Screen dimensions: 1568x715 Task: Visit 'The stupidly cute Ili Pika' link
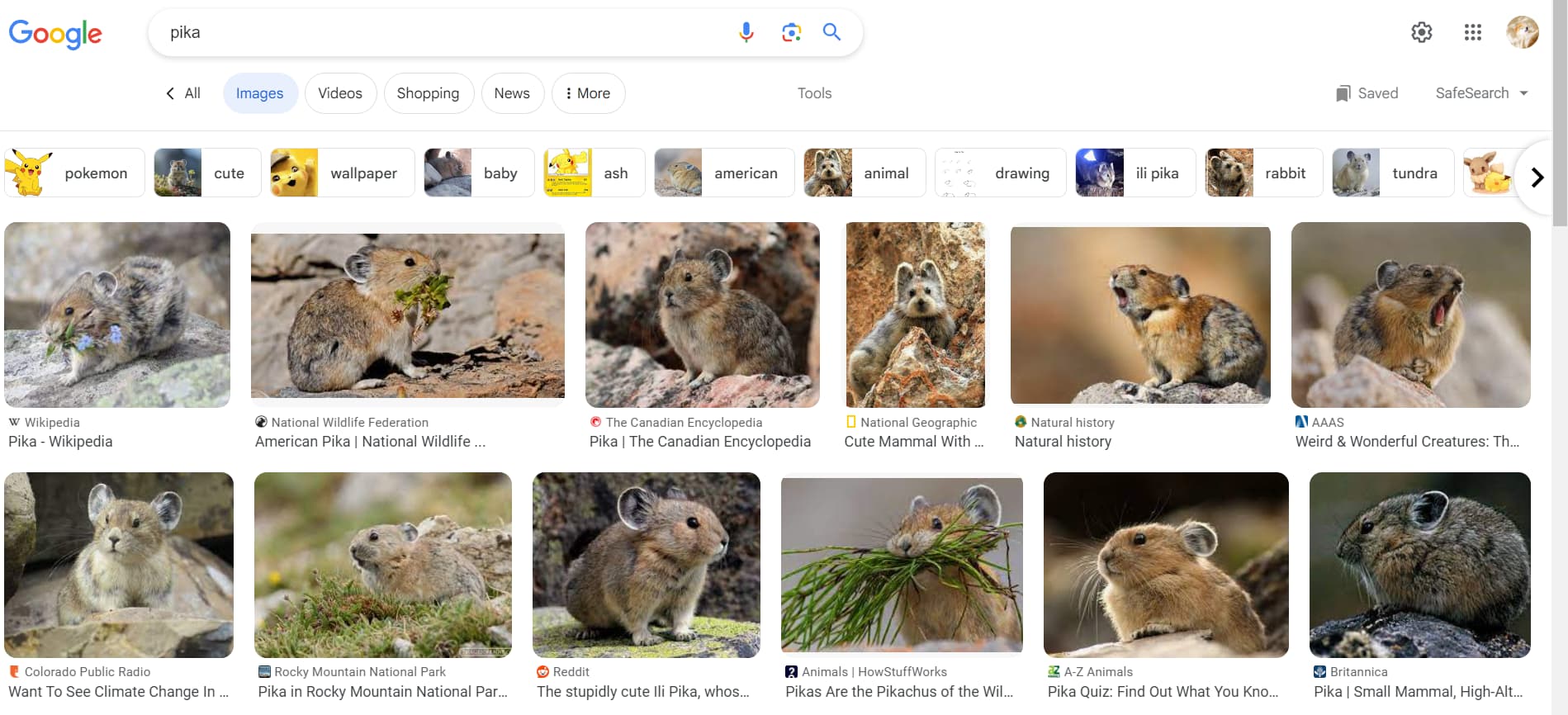643,692
